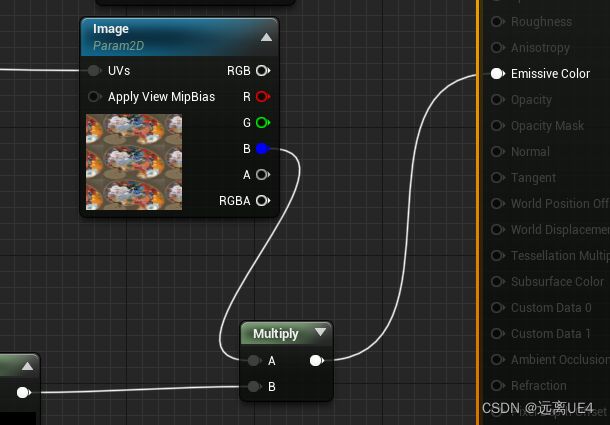Viewport: 610px width, 425px height.
Task: Click the RGB output pin on Image node
Action: click(x=263, y=70)
